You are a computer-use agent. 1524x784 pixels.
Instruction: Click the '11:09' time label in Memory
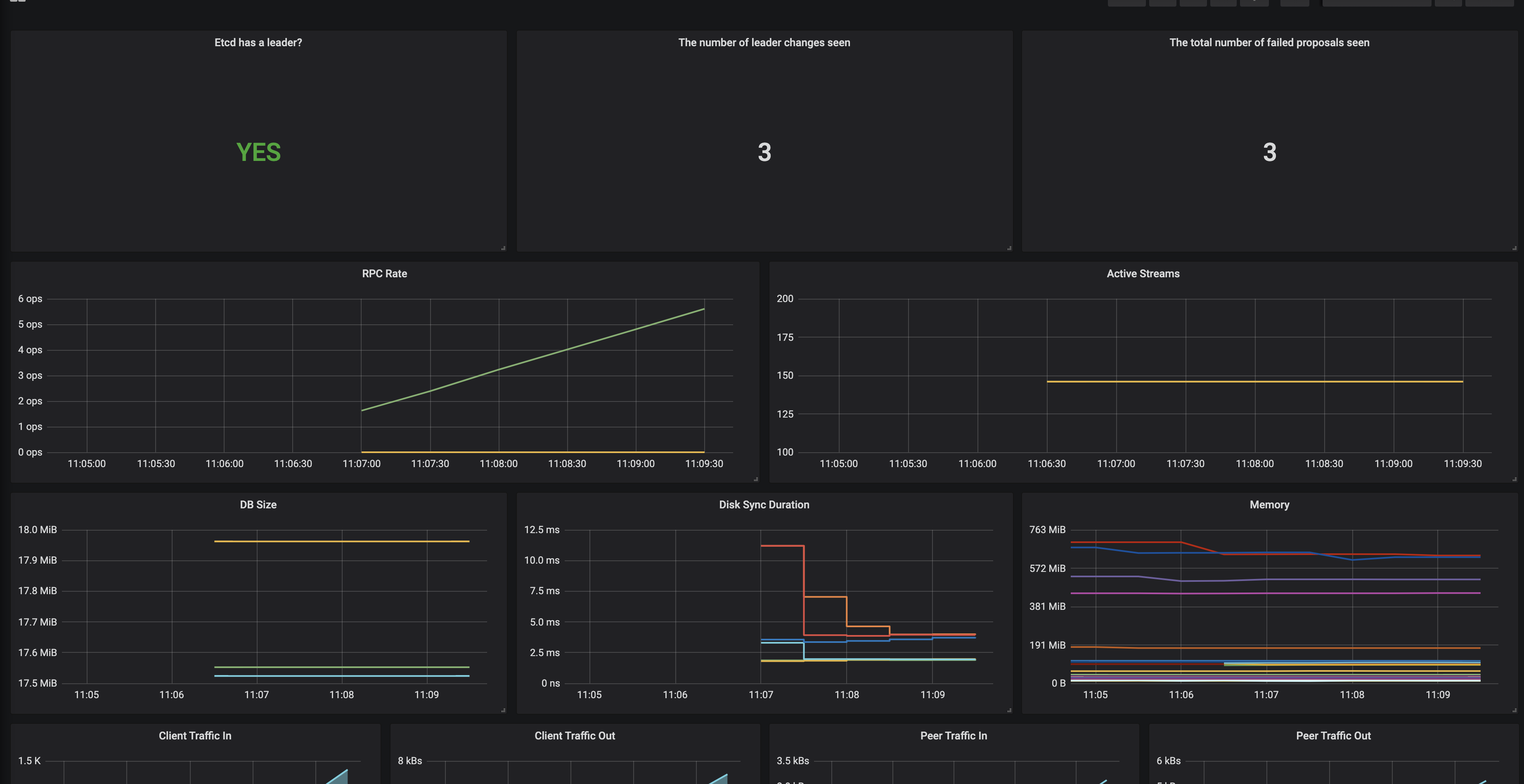point(1438,695)
